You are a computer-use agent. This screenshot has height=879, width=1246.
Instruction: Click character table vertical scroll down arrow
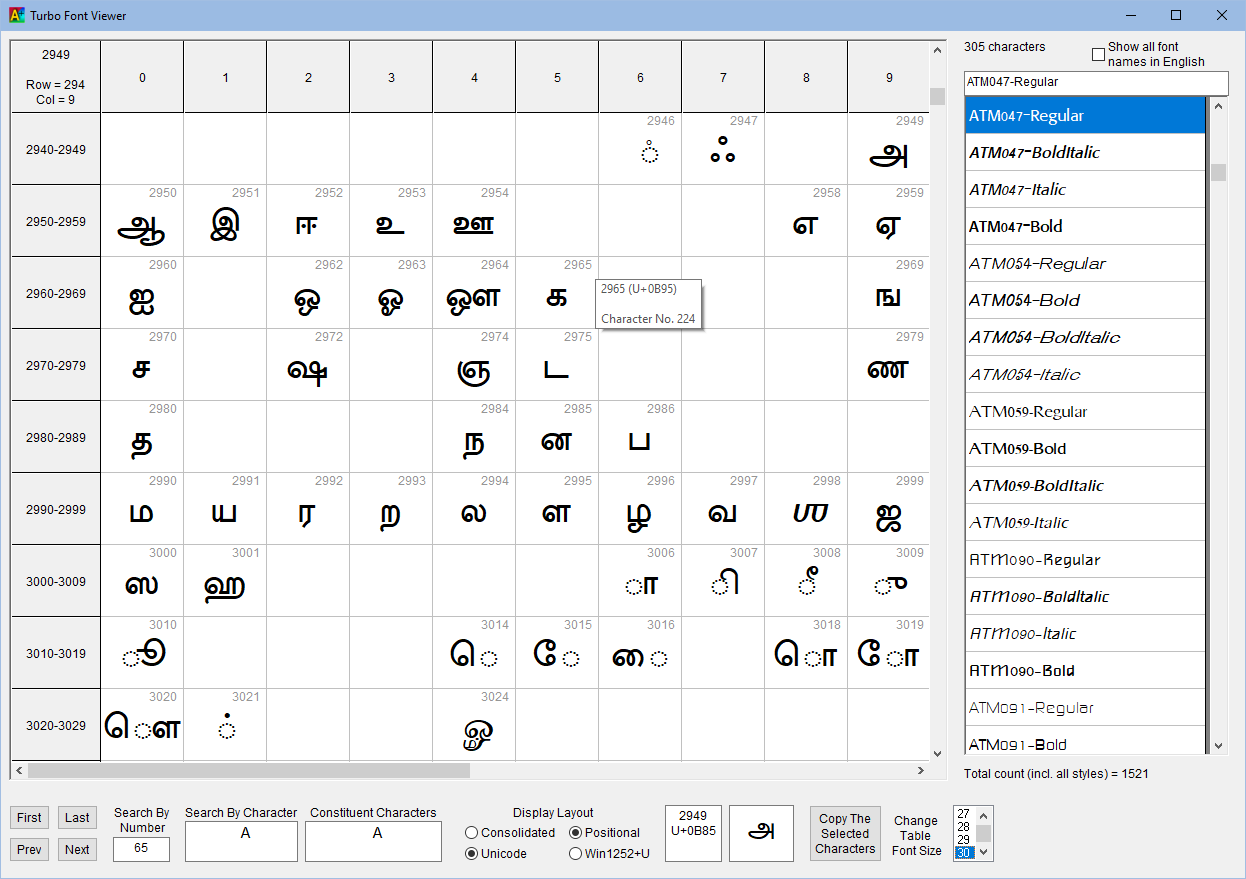937,754
